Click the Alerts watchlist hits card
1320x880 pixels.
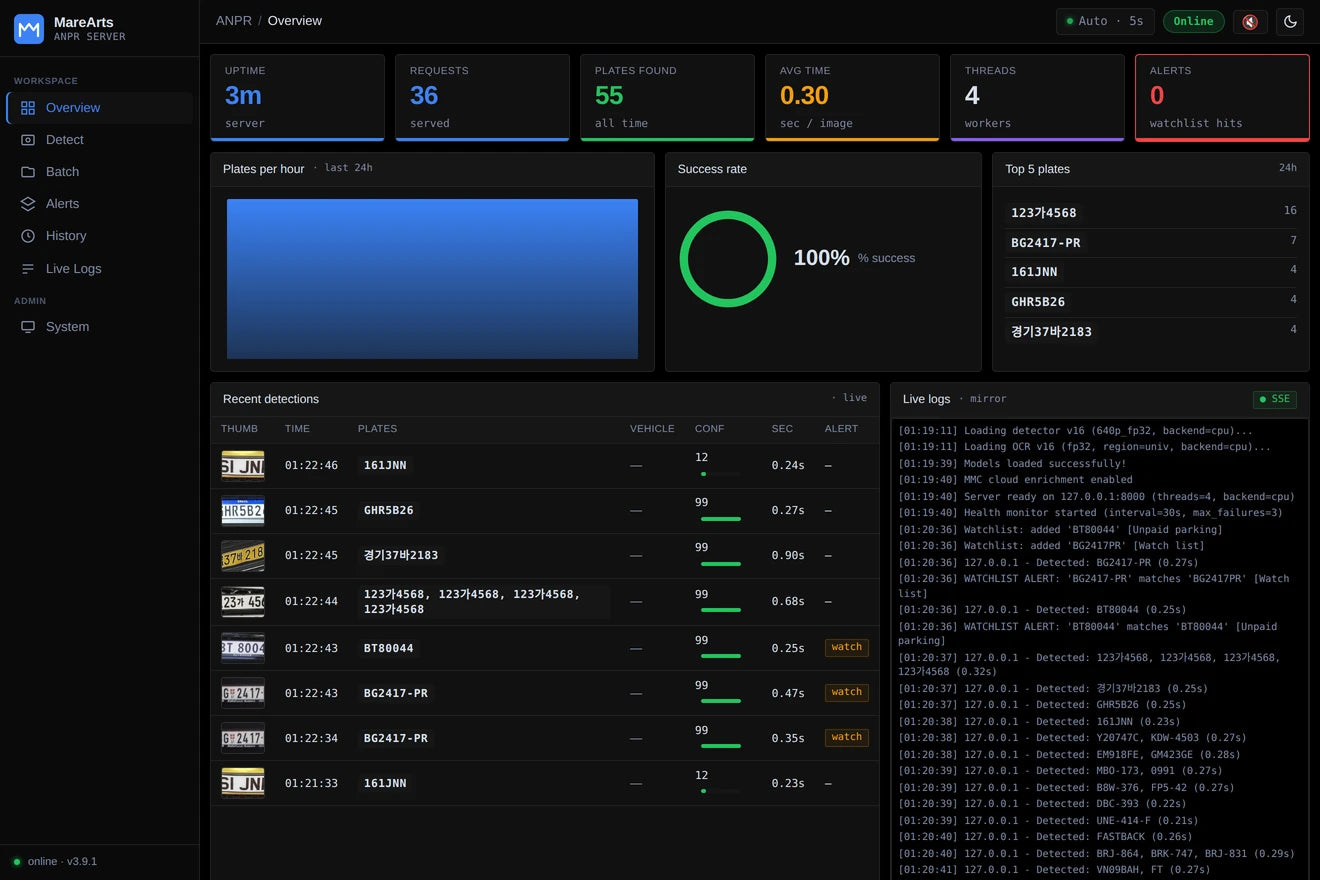[1222, 97]
